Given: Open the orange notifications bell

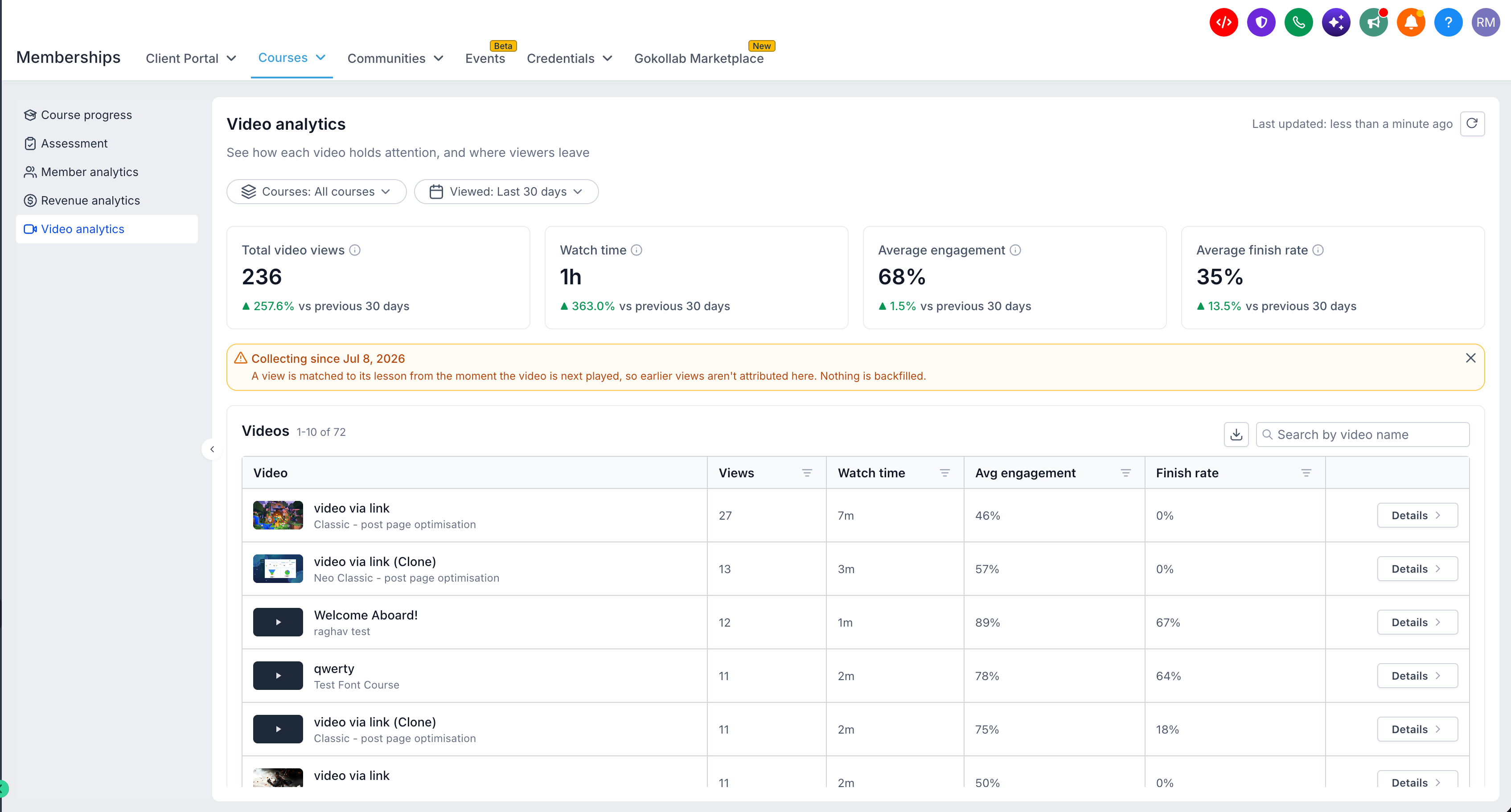Looking at the screenshot, I should pyautogui.click(x=1411, y=22).
